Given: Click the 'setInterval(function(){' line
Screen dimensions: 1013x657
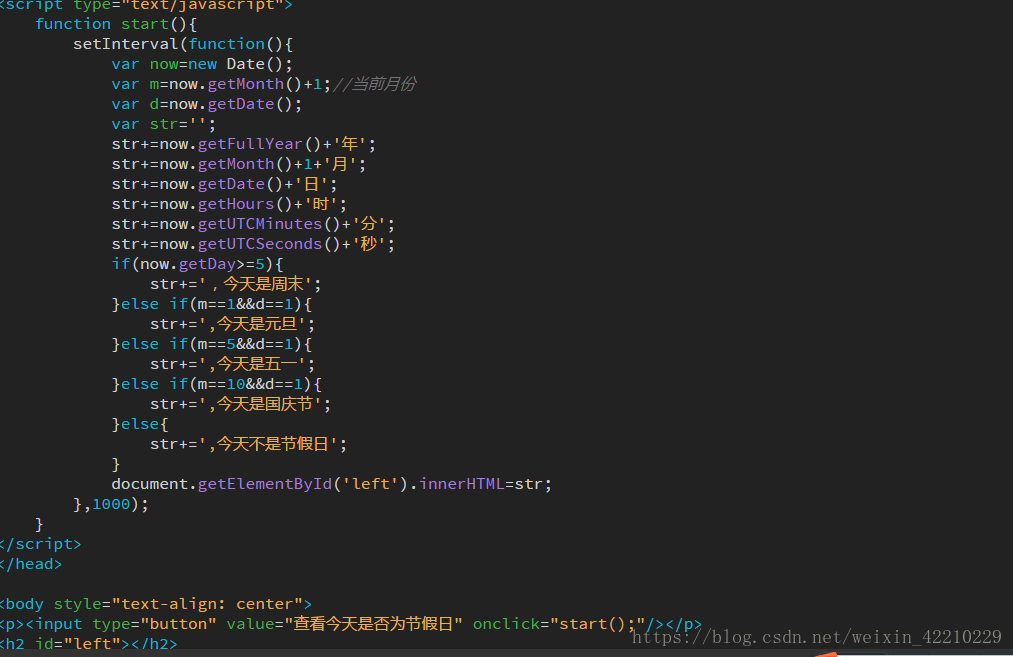Looking at the screenshot, I should point(183,44).
